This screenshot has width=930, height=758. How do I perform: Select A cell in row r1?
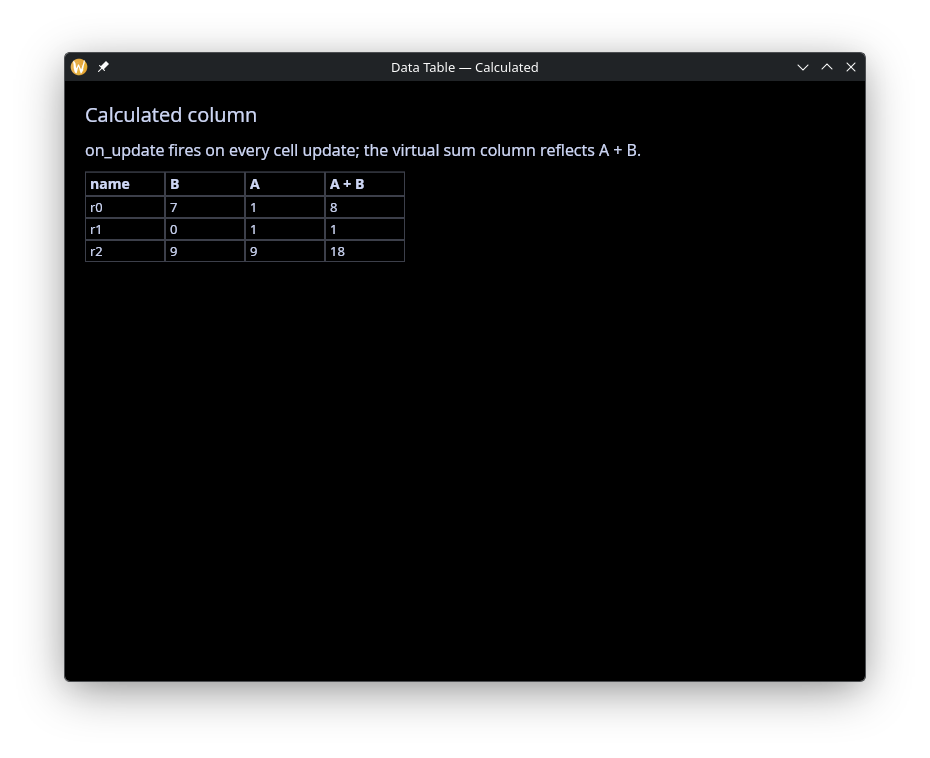pos(285,229)
